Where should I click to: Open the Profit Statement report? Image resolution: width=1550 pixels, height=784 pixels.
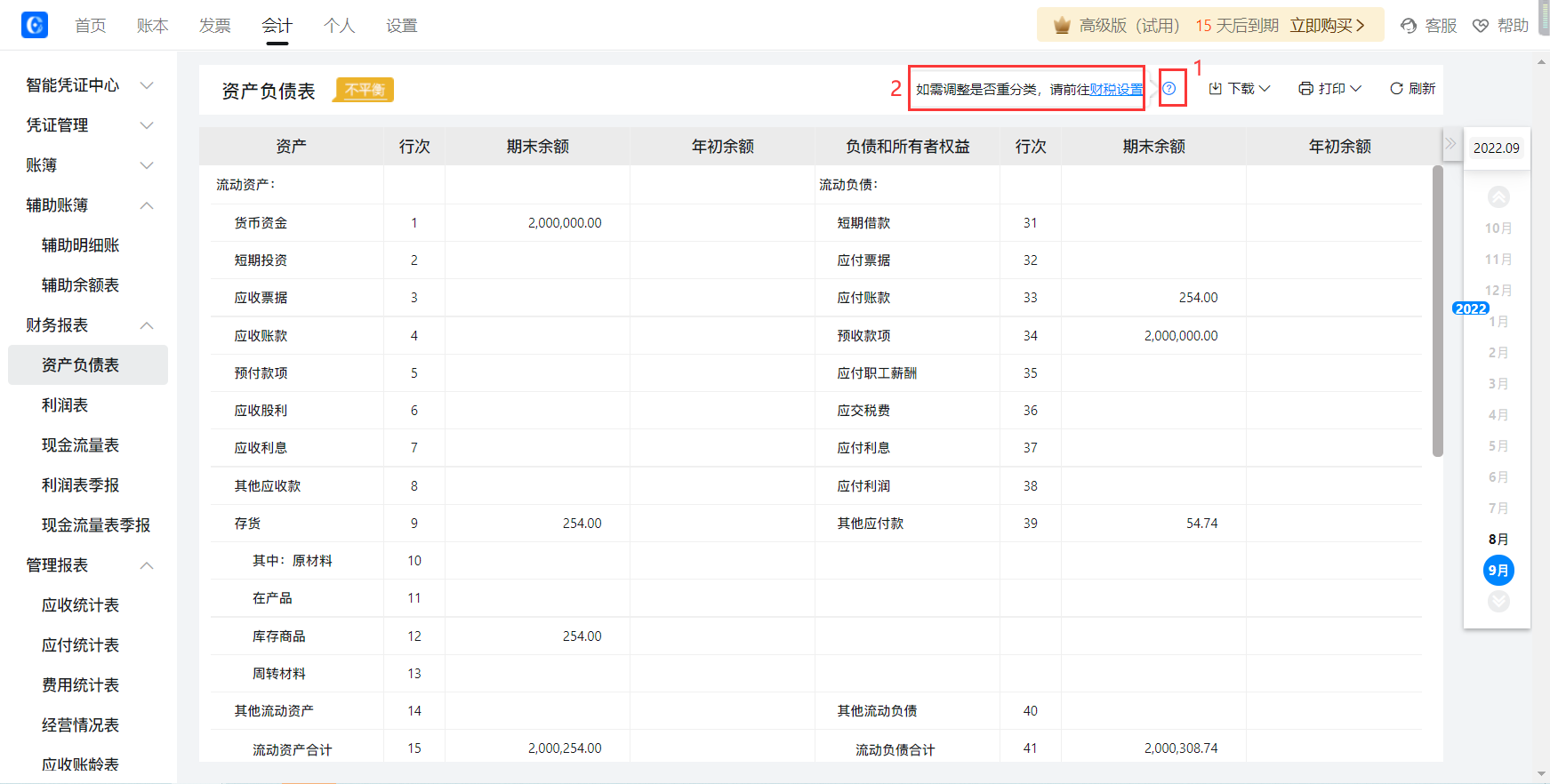(65, 405)
